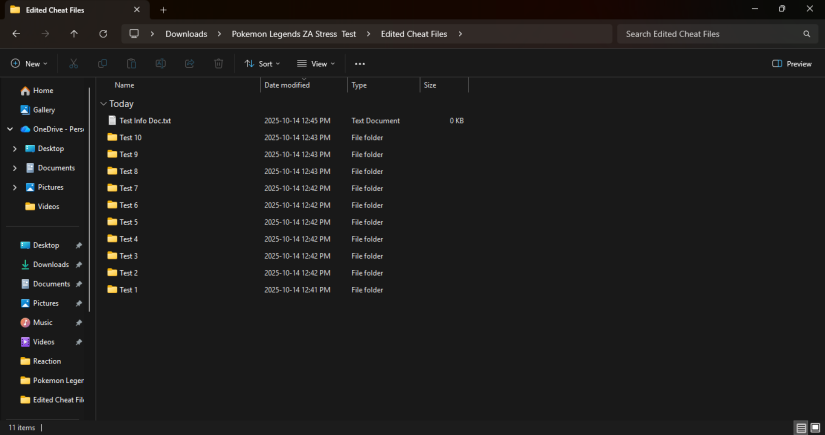Viewport: 825px width, 435px height.
Task: Open the New dropdown menu
Action: point(29,64)
